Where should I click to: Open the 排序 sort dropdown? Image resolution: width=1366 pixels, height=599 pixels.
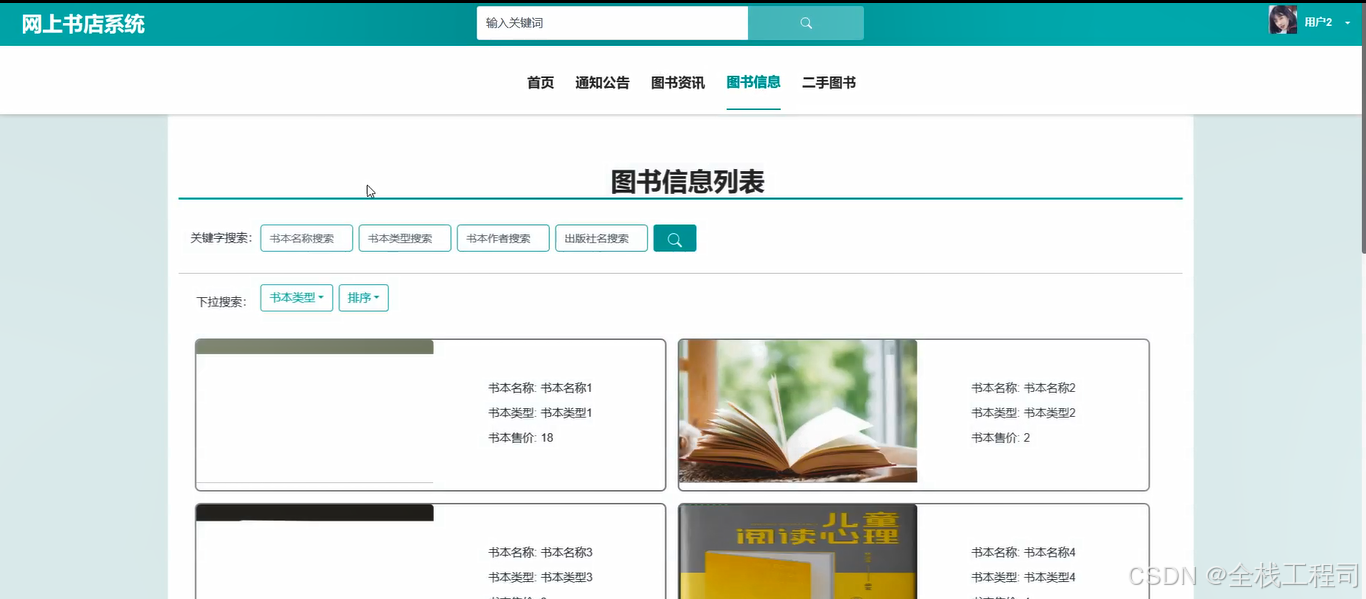(x=364, y=298)
